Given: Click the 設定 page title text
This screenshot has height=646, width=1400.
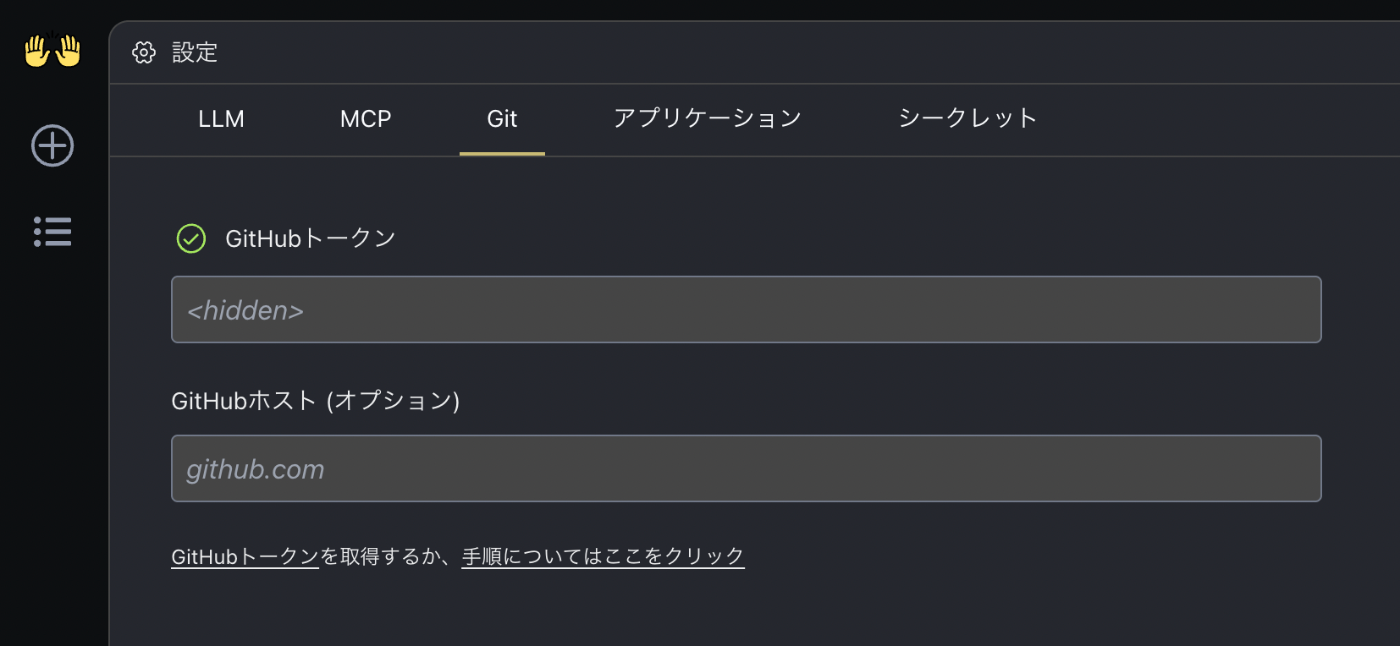Looking at the screenshot, I should [195, 53].
